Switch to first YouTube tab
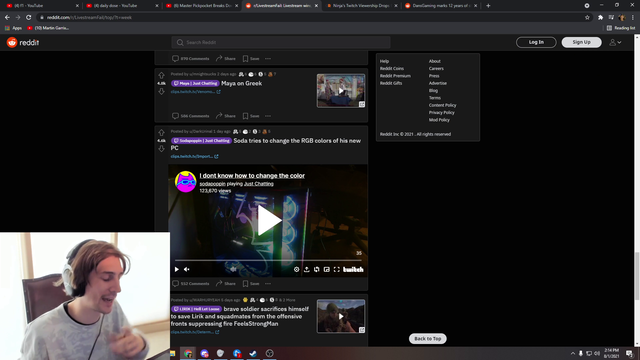The height and width of the screenshot is (360, 640). (42, 6)
